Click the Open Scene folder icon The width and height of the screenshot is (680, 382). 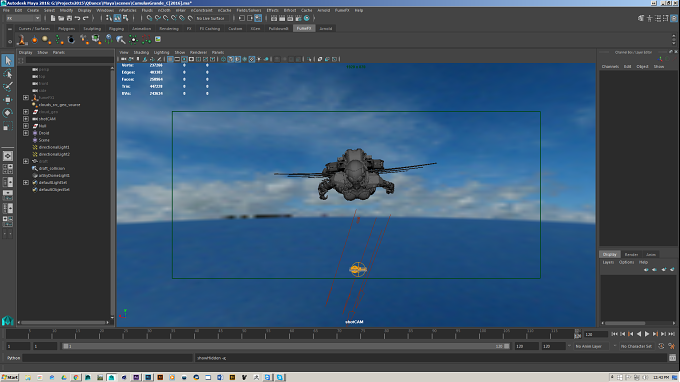[61, 18]
